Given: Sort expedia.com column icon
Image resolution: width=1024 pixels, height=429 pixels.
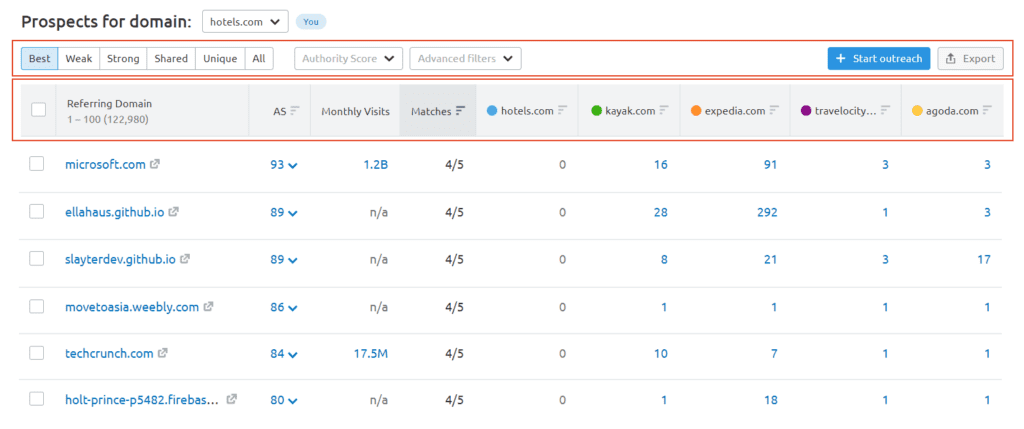Looking at the screenshot, I should 774,111.
